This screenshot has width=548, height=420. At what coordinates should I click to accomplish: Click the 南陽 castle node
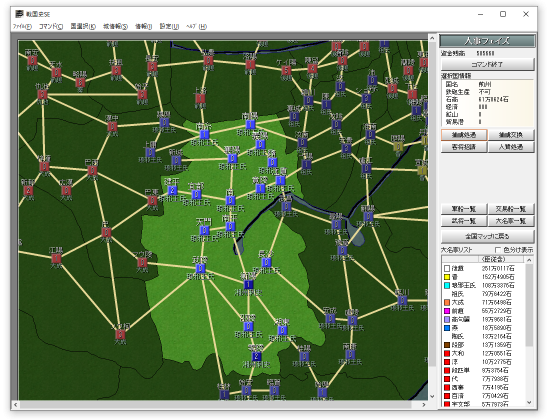[250, 124]
